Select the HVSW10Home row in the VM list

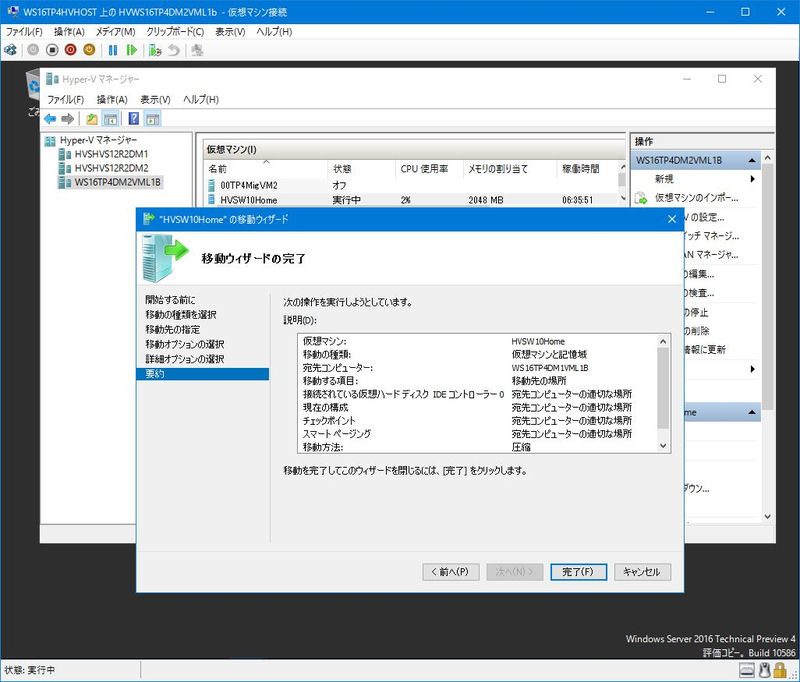pos(412,199)
